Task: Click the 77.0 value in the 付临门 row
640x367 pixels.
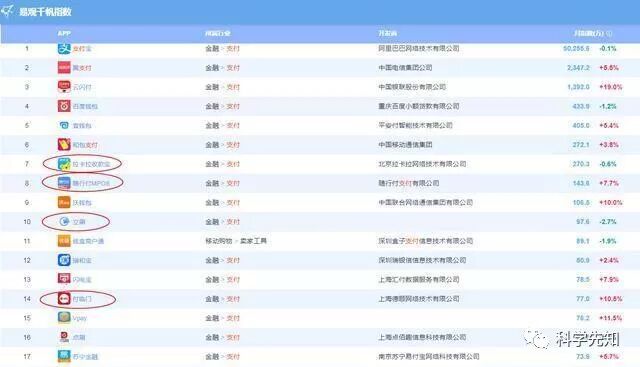Action: tap(583, 299)
